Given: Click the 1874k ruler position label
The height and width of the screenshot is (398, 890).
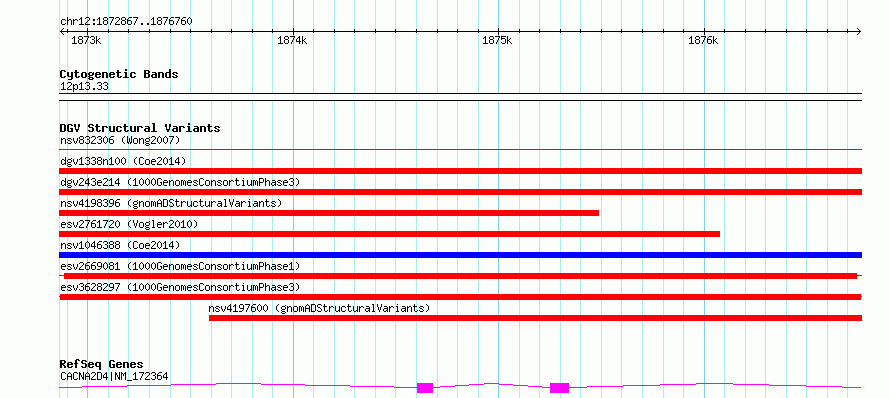Looking at the screenshot, I should coord(292,41).
